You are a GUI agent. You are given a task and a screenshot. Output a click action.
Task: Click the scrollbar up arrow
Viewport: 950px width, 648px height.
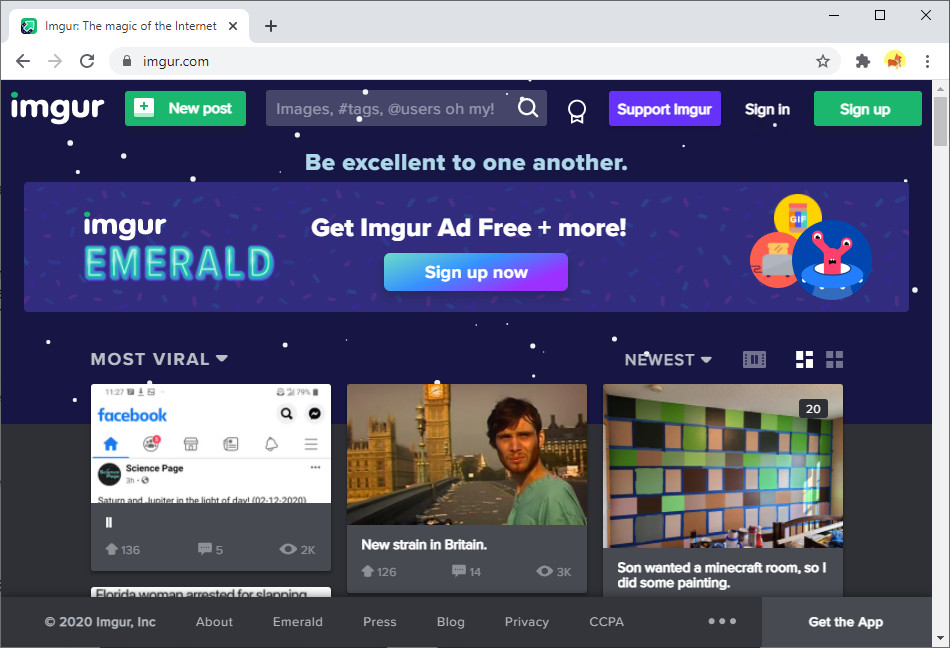coord(940,89)
